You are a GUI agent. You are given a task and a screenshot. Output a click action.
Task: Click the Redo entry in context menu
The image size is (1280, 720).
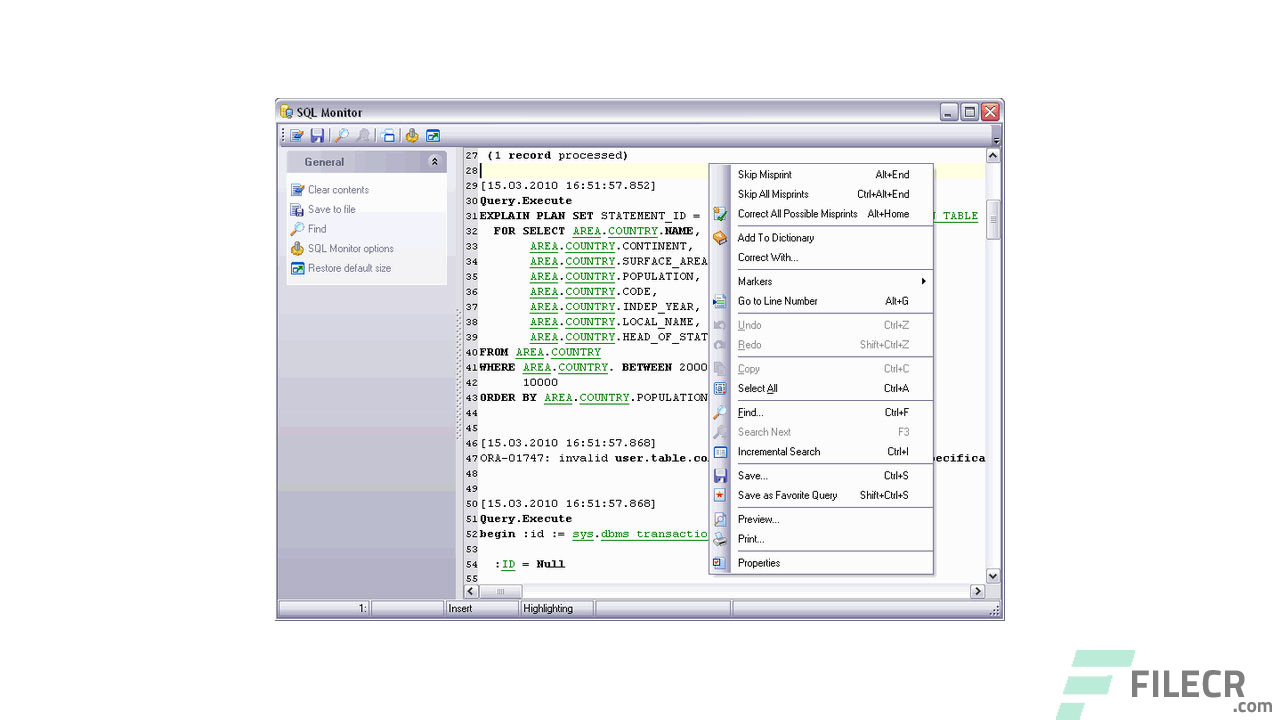tap(821, 345)
